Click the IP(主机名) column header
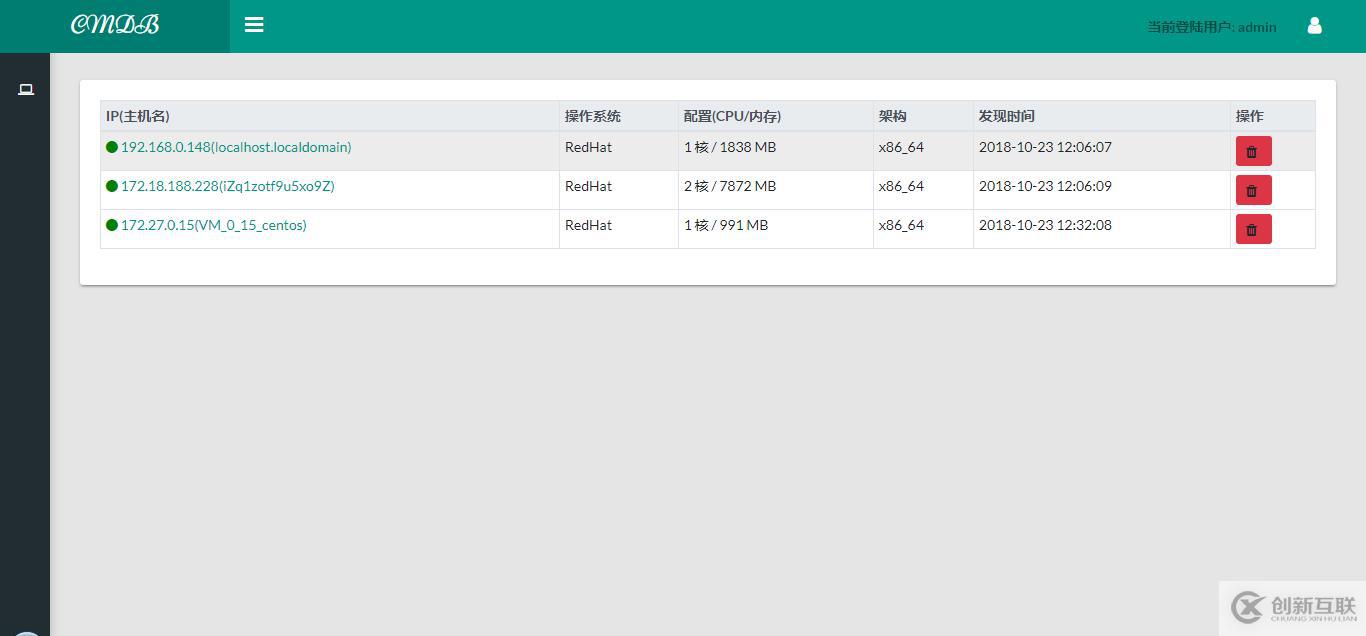The image size is (1366, 636). click(138, 116)
